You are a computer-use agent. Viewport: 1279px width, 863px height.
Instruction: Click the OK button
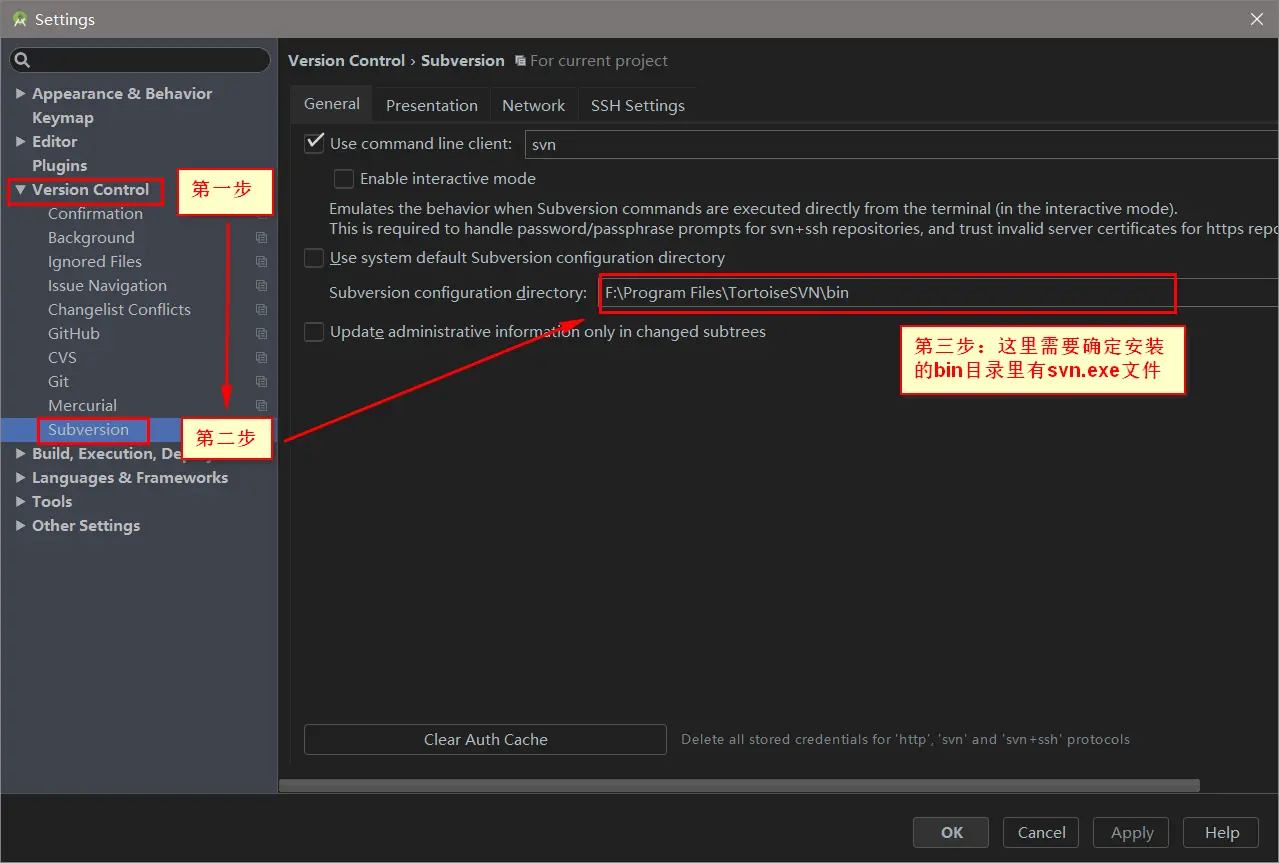pos(951,832)
